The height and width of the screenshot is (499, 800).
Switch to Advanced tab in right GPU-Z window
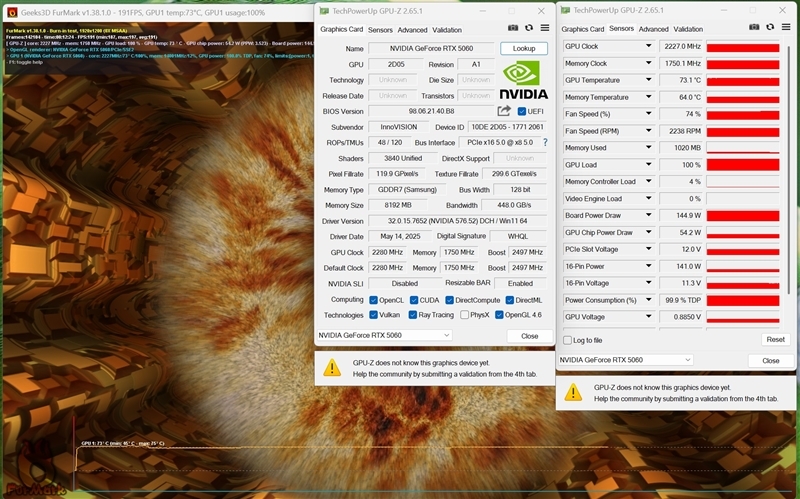pyautogui.click(x=653, y=29)
